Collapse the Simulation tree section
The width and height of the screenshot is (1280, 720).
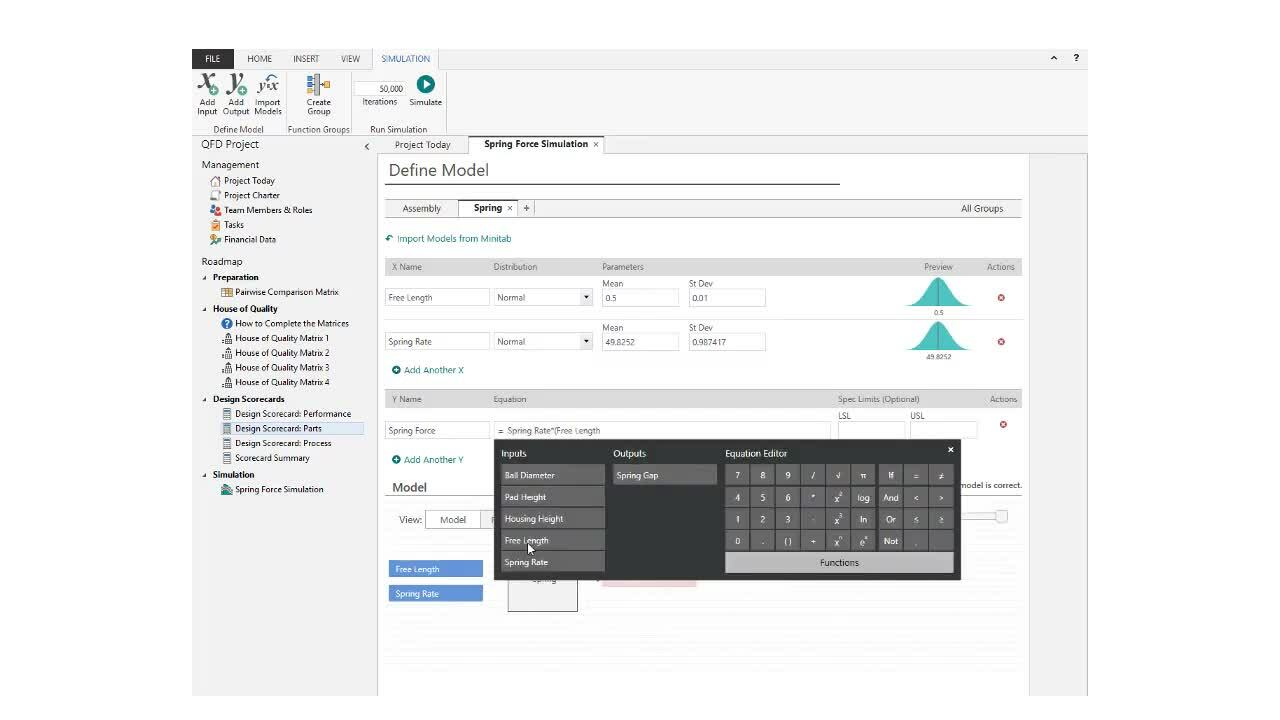pos(205,475)
